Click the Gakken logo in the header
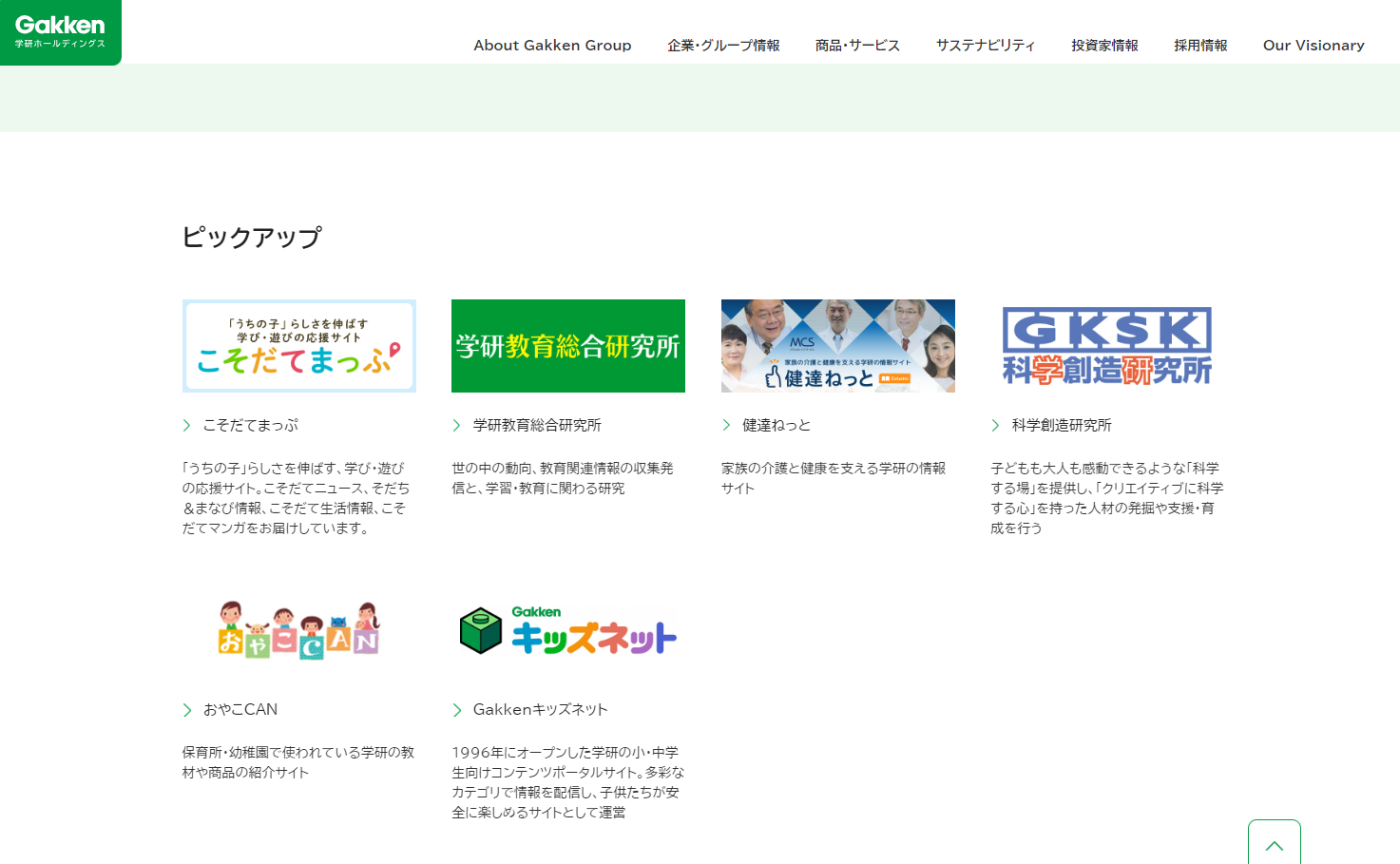The width and height of the screenshot is (1400, 864). pyautogui.click(x=60, y=32)
